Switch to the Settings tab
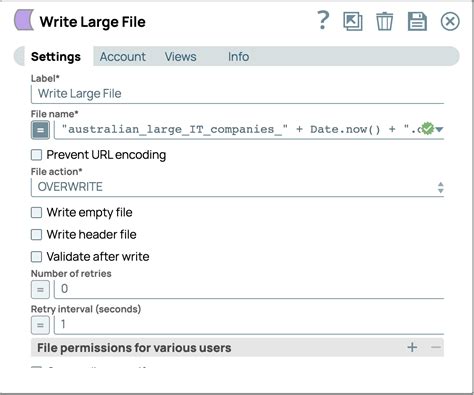The height and width of the screenshot is (395, 474). point(56,57)
